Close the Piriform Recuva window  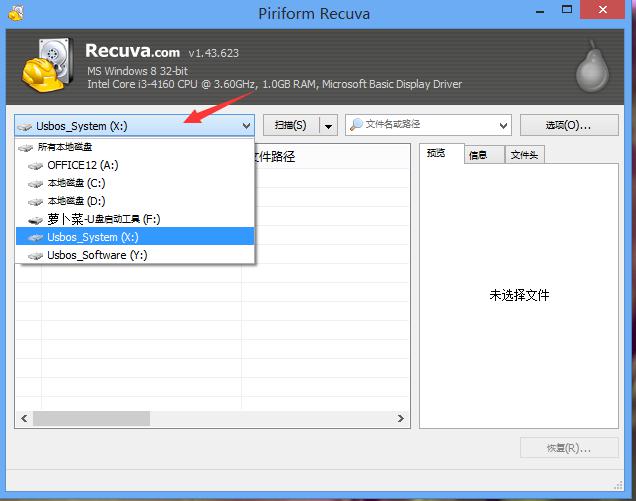(x=602, y=10)
